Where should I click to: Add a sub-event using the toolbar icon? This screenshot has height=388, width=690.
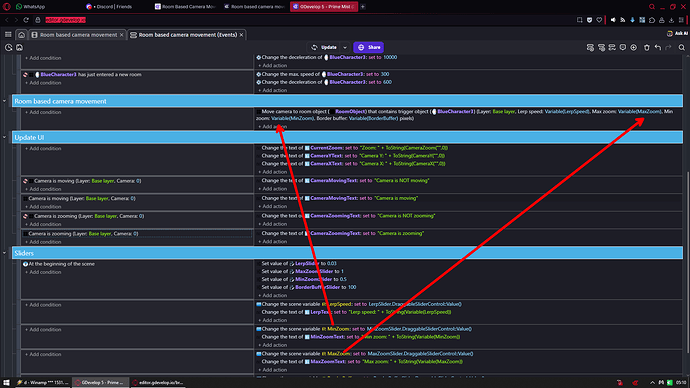[601, 48]
